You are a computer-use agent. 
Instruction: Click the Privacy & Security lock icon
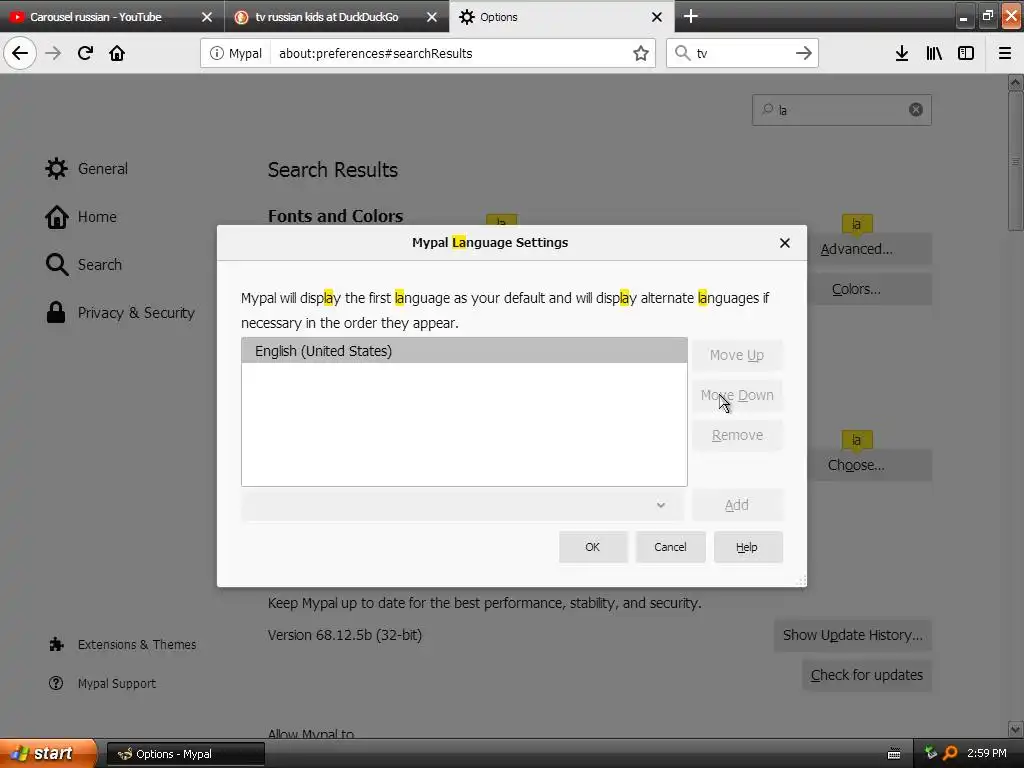pyautogui.click(x=56, y=312)
